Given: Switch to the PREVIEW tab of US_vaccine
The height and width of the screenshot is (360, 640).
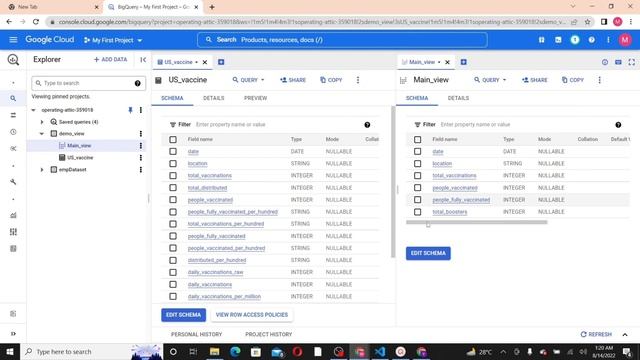Looking at the screenshot, I should click(x=256, y=98).
